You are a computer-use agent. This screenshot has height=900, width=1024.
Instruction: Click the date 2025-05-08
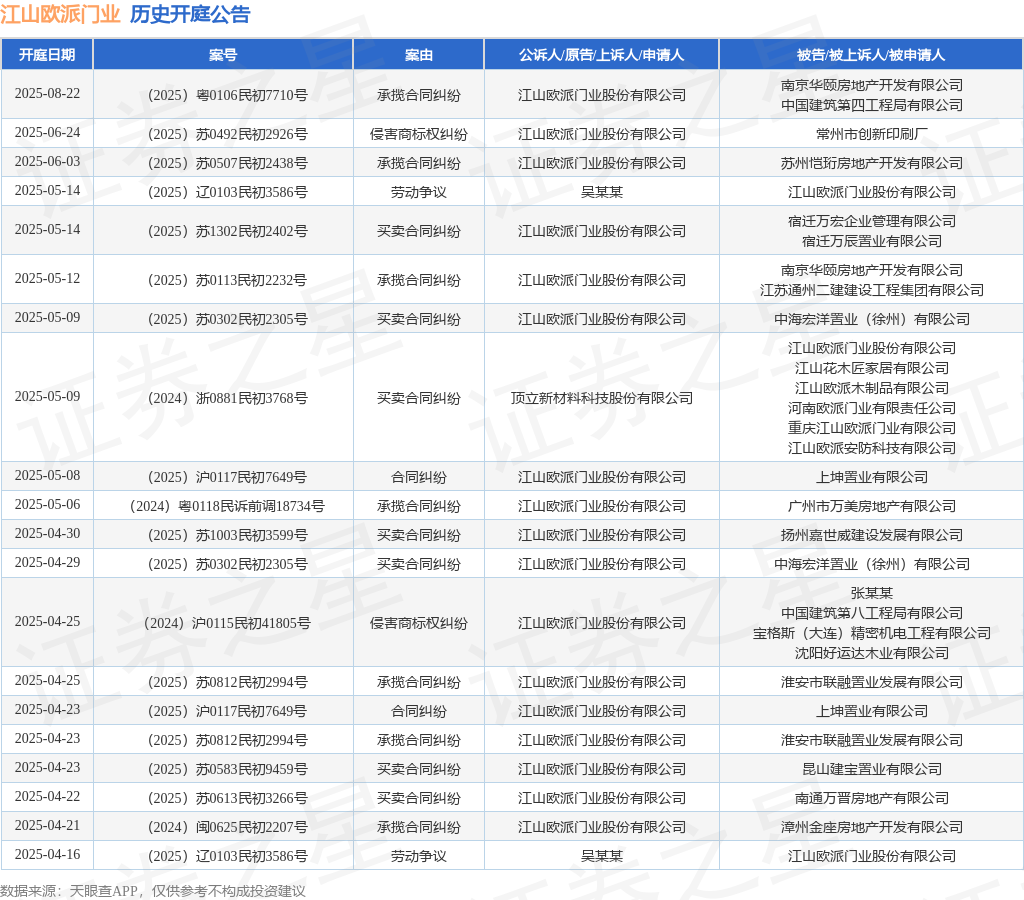point(47,475)
